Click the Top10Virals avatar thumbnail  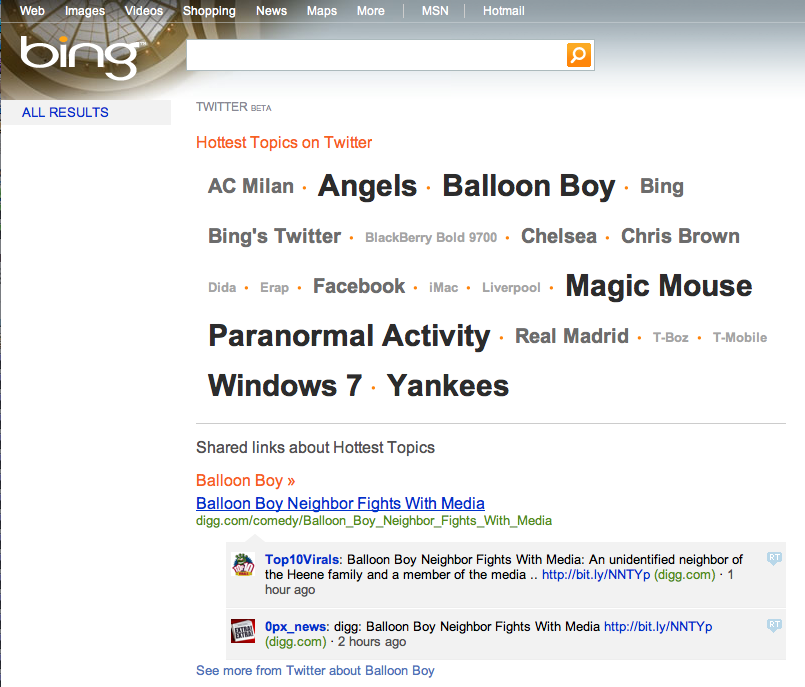coord(243,565)
